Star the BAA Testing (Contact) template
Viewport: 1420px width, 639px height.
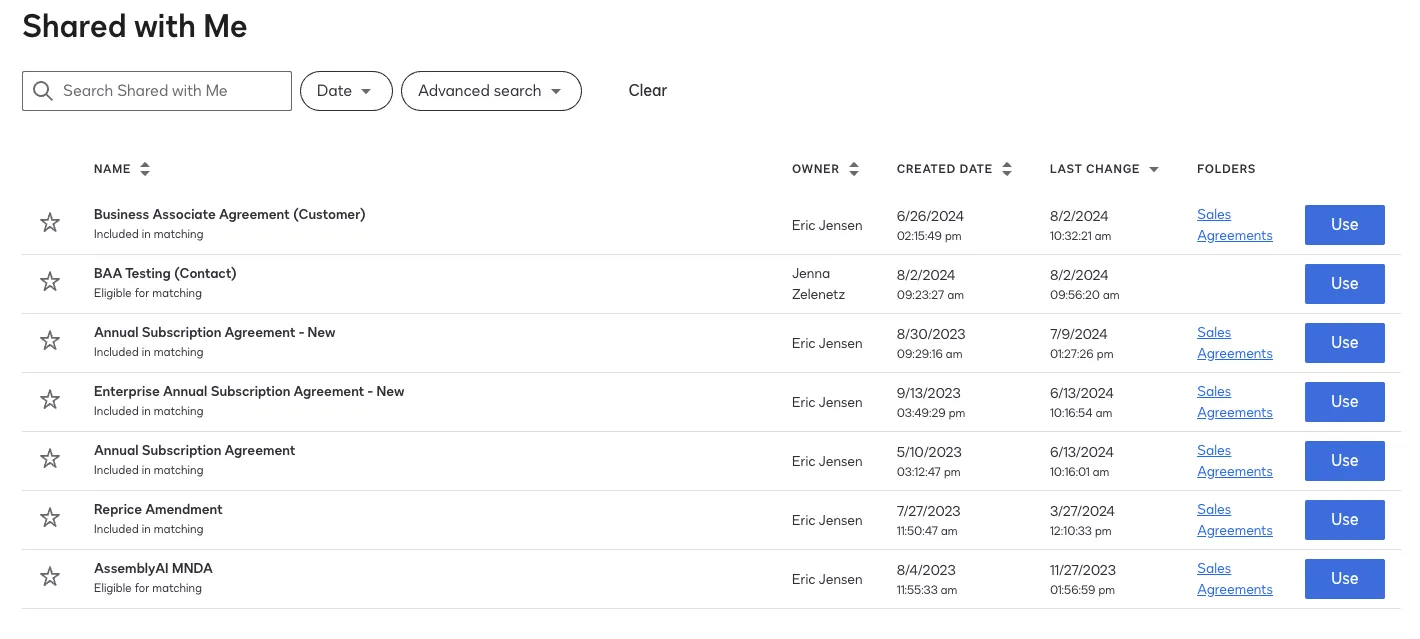pos(50,282)
